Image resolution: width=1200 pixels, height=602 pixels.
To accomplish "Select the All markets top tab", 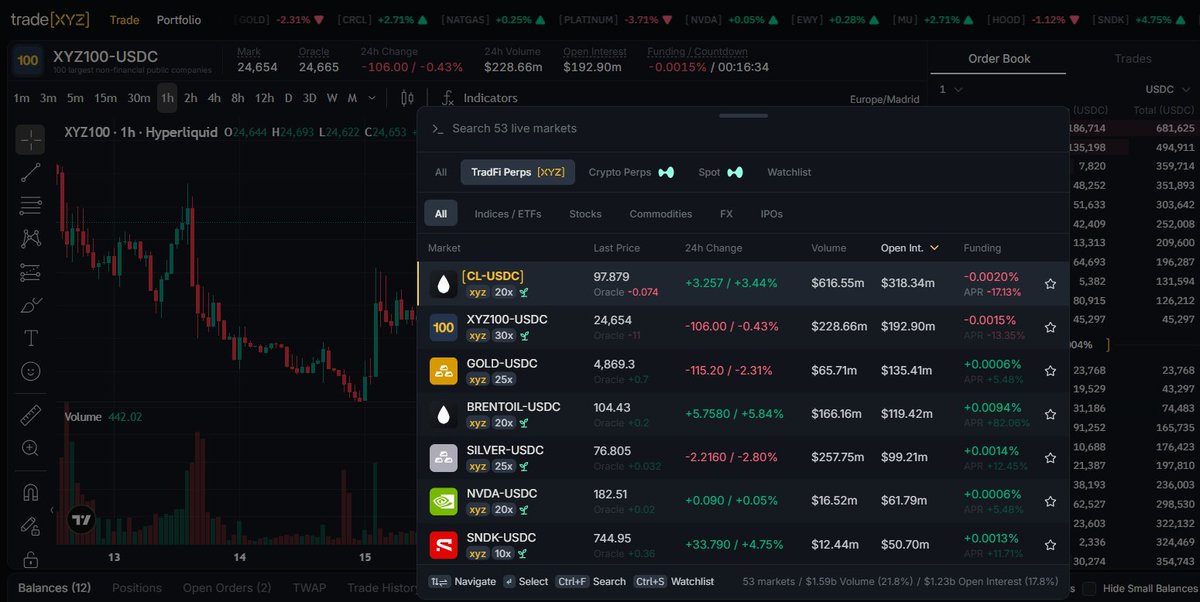I will [441, 172].
